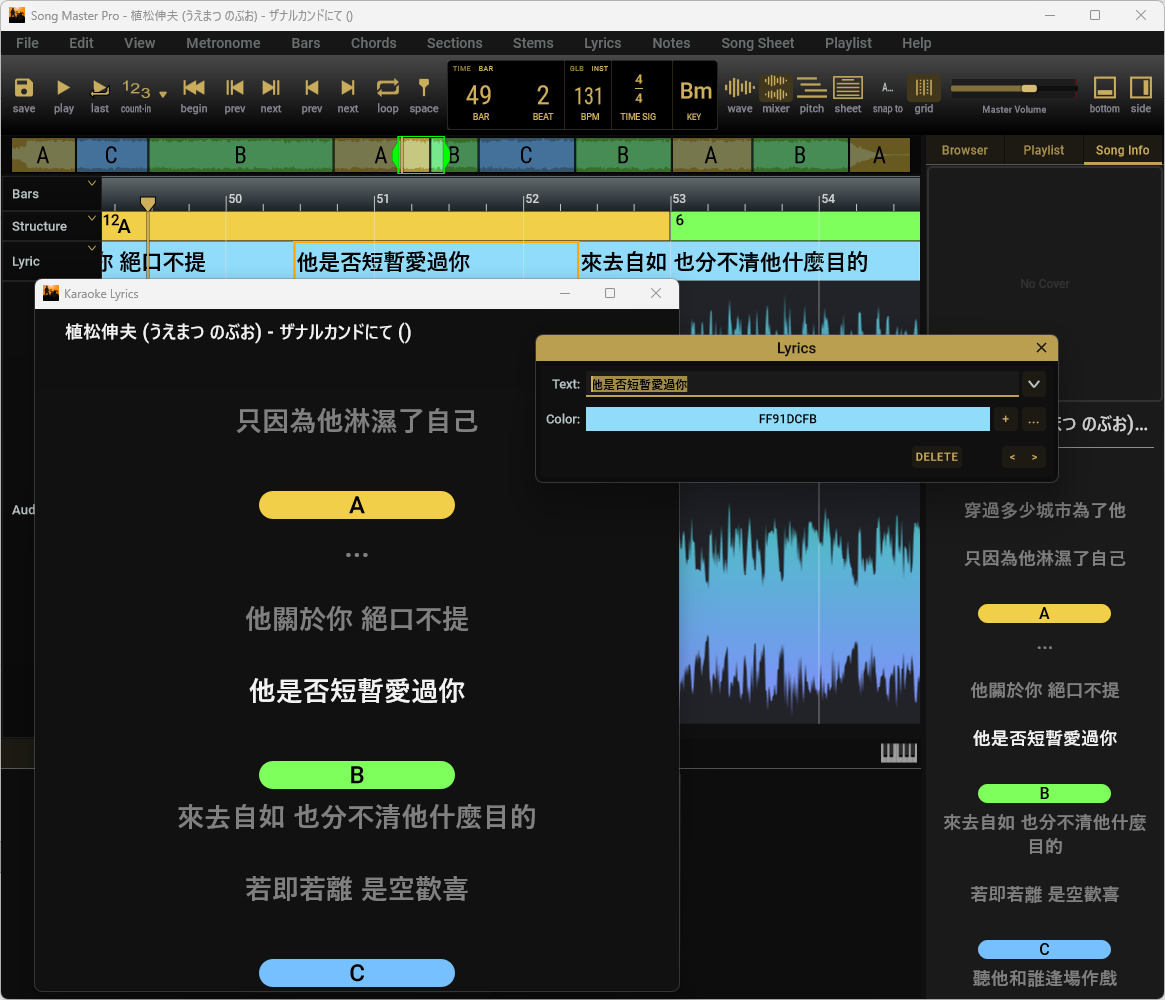This screenshot has height=1000, width=1165.
Task: Switch to the Browser tab
Action: (x=964, y=150)
